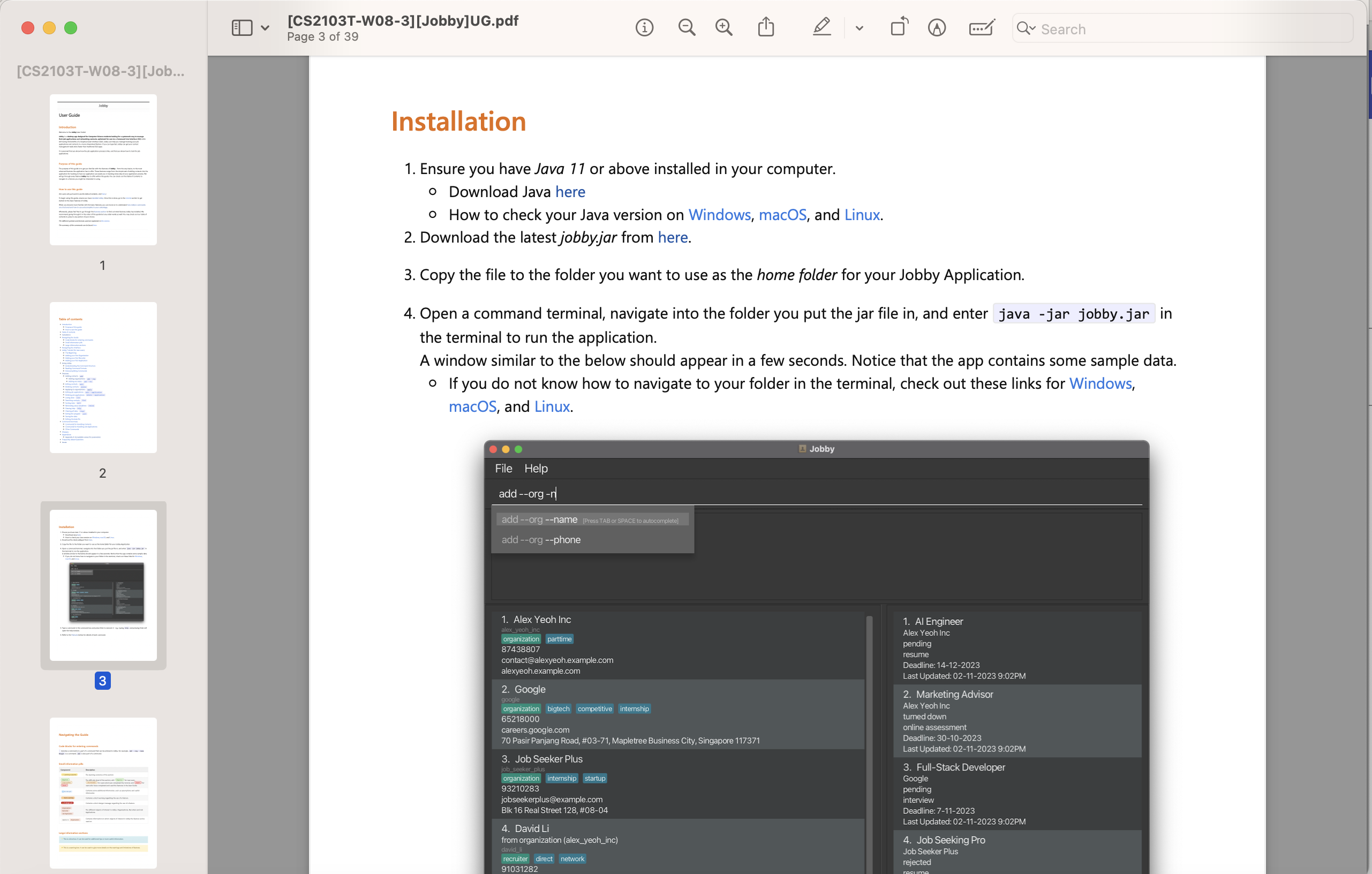Toggle the sidebar view button
The width and height of the screenshot is (1372, 874).
point(242,28)
